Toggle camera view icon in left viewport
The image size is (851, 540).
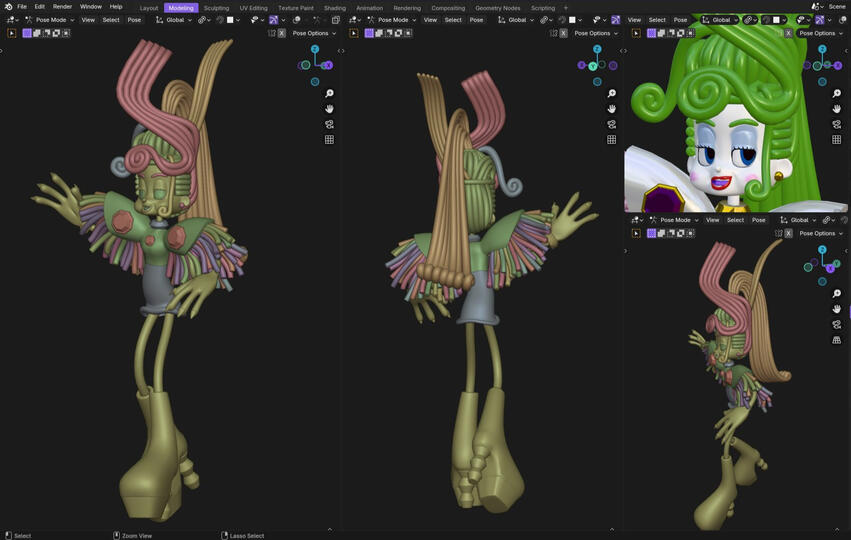coord(329,125)
